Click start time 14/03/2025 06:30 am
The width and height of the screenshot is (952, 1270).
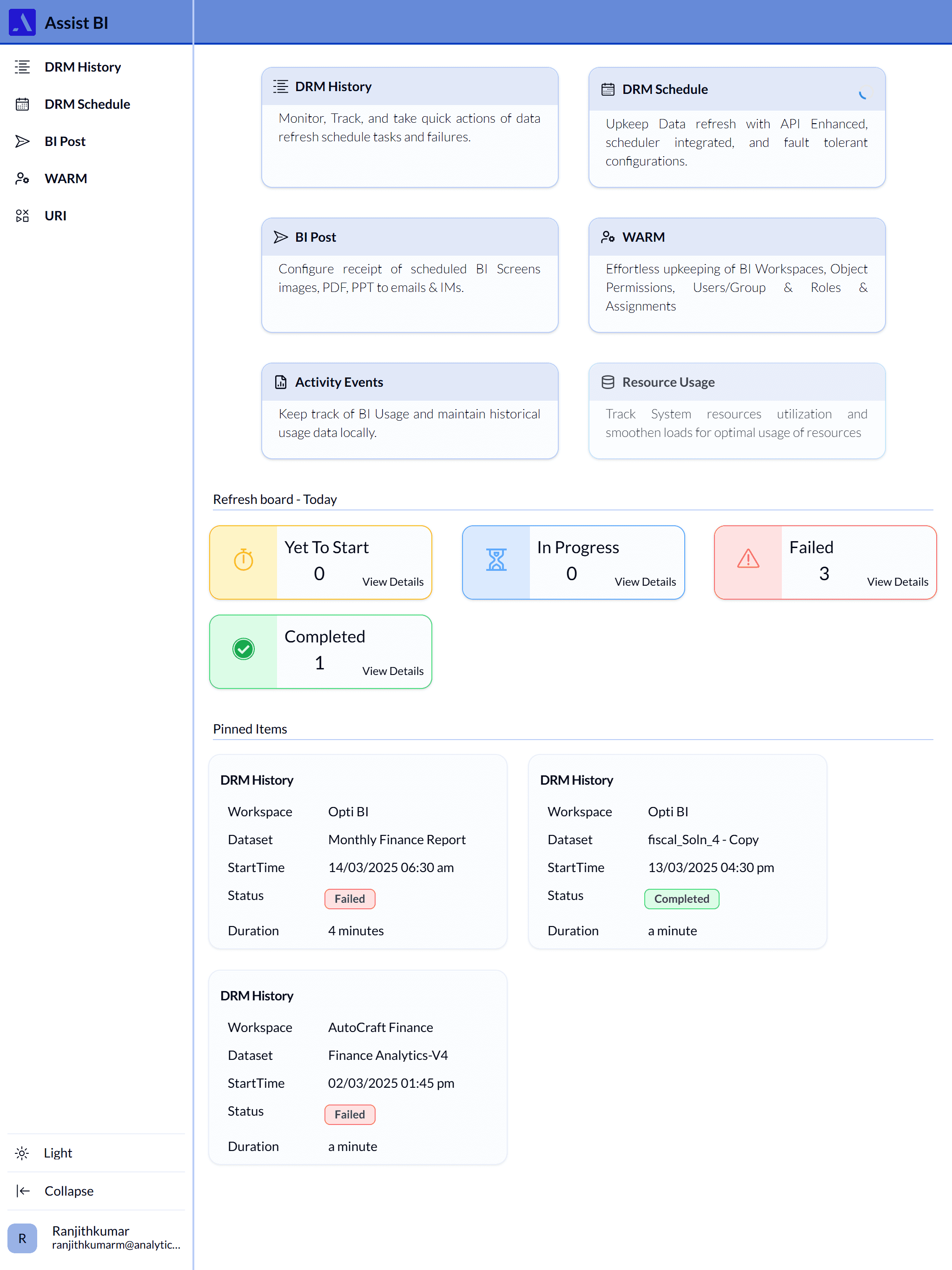tap(391, 868)
